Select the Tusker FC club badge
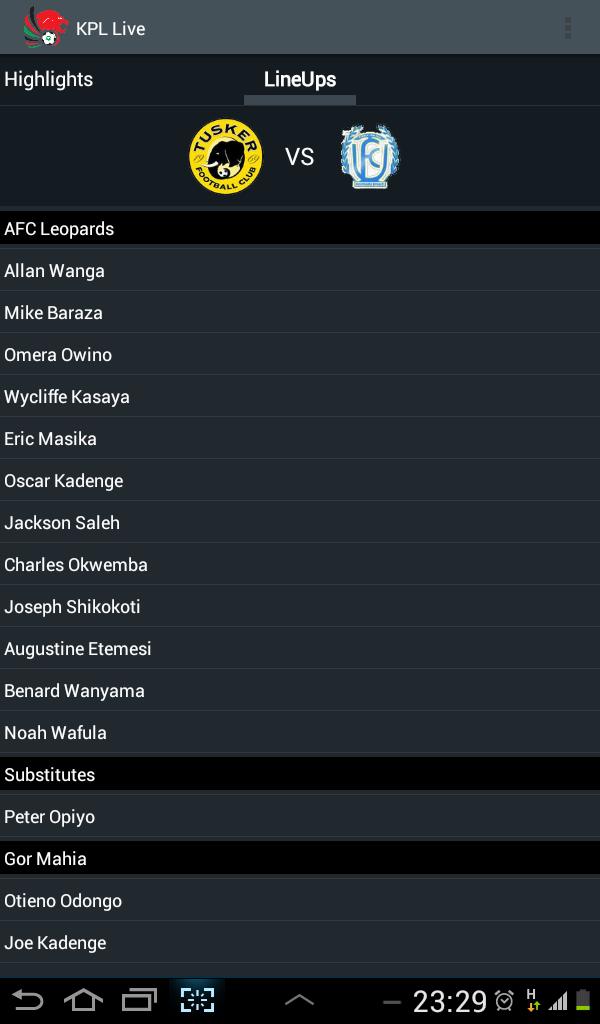Viewport: 600px width, 1024px height. 225,156
